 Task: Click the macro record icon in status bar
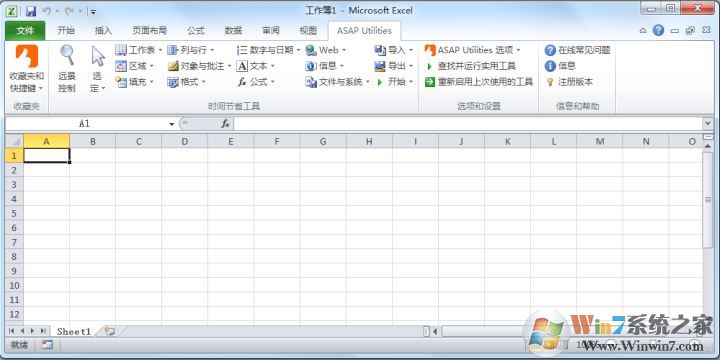pyautogui.click(x=47, y=344)
